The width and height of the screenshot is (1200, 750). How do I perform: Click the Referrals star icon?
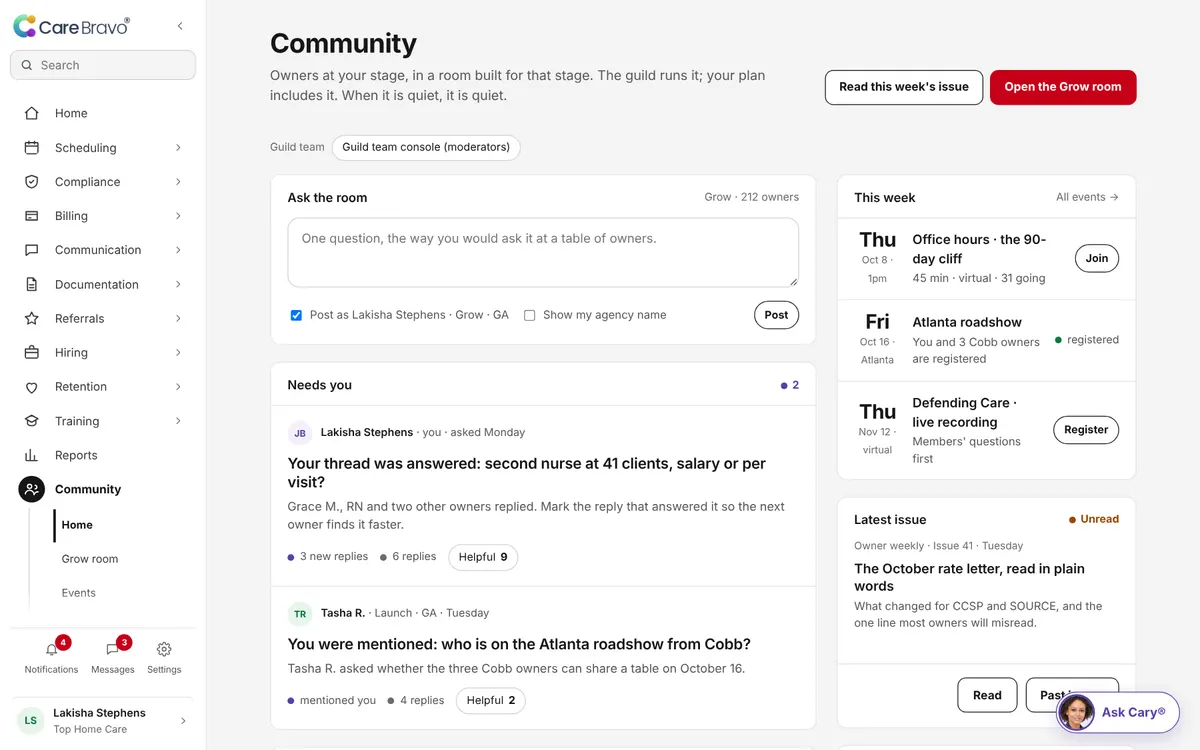[x=32, y=318]
